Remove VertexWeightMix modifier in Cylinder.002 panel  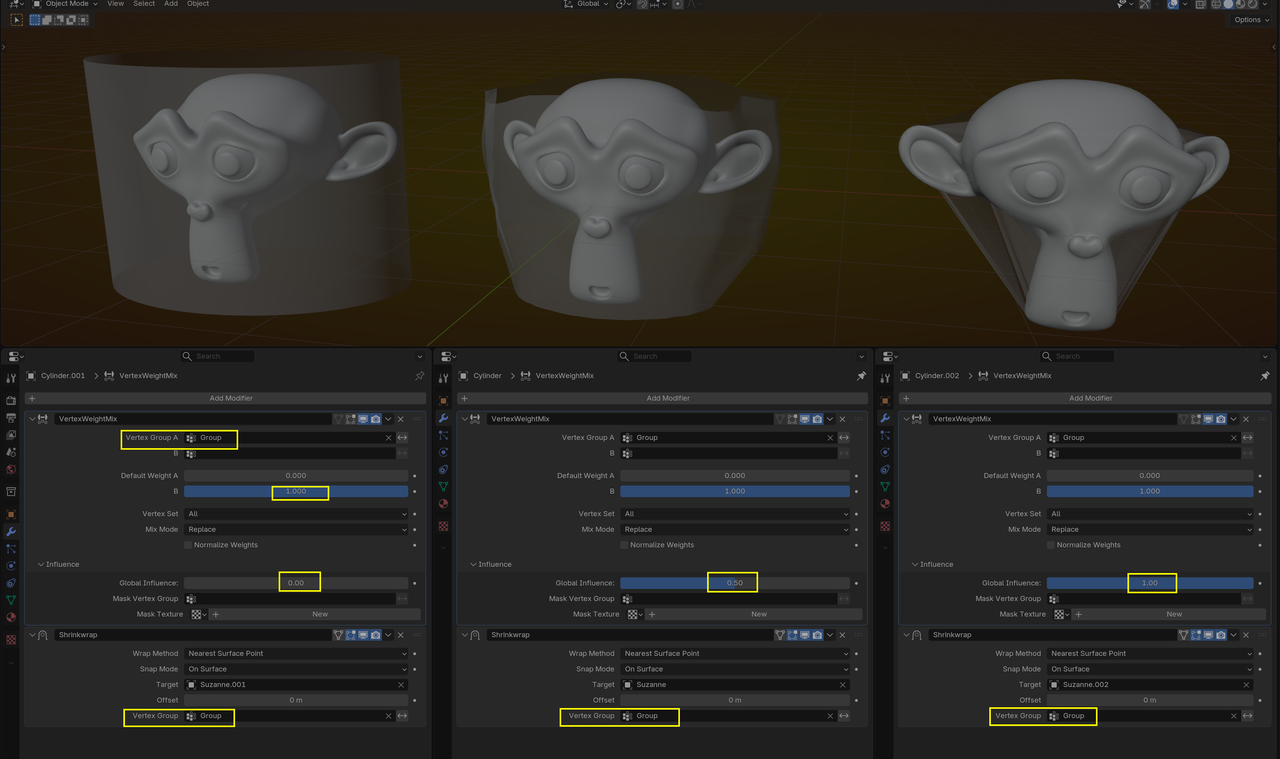point(1245,419)
